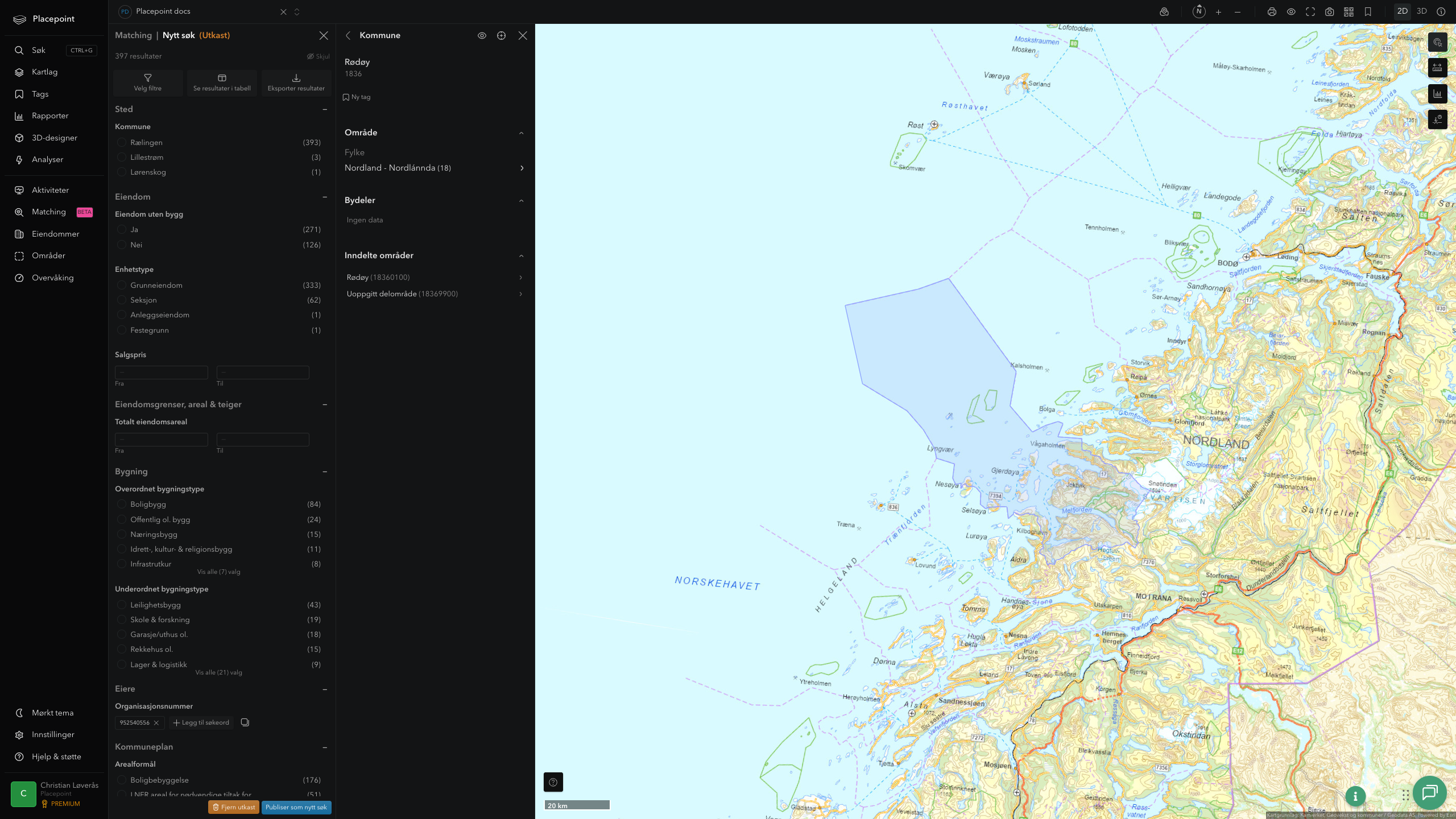The width and height of the screenshot is (1456, 819).
Task: Click Fjern utkast button
Action: tap(234, 807)
